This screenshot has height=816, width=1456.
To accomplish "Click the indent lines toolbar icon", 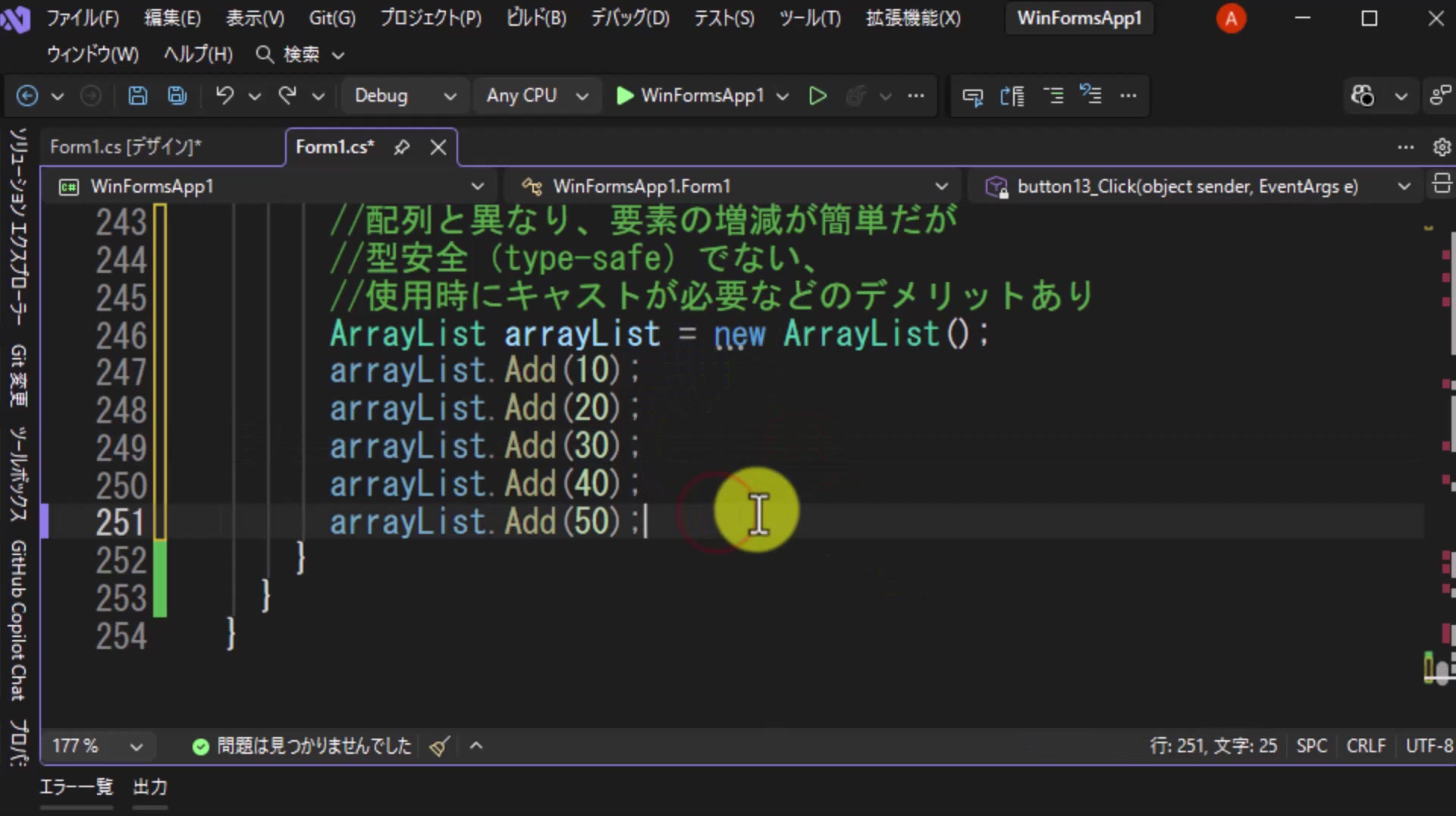I will [1053, 96].
